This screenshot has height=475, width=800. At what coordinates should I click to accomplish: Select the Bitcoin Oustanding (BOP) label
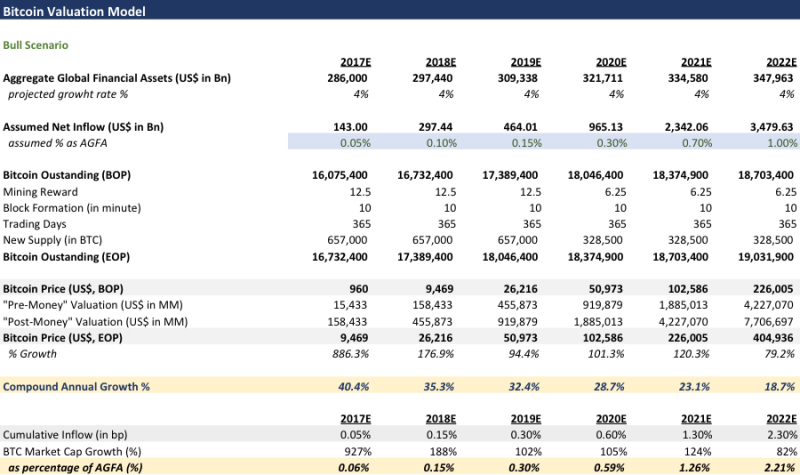pyautogui.click(x=67, y=175)
